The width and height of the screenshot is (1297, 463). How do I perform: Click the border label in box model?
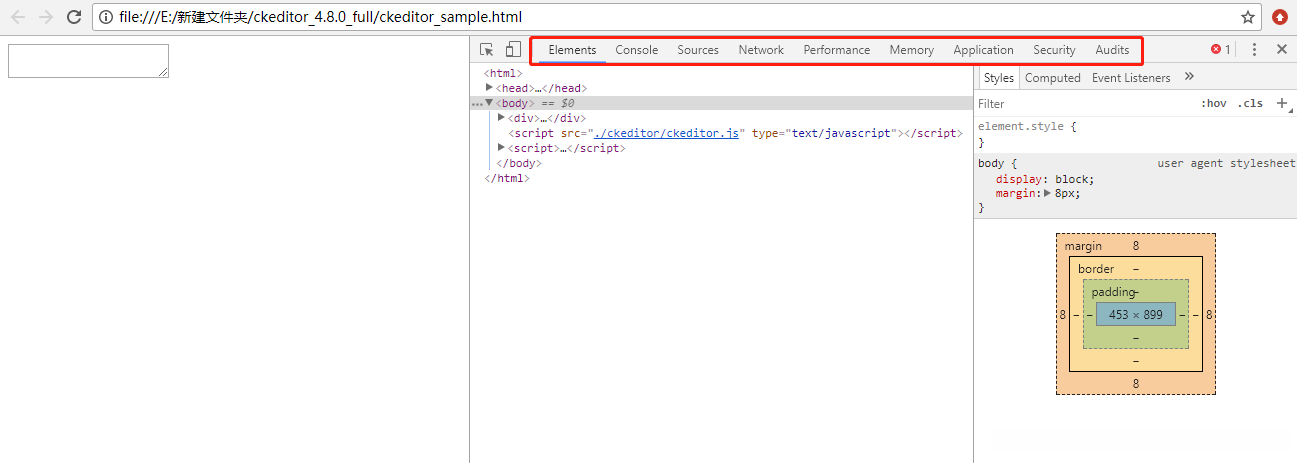pyautogui.click(x=1096, y=269)
